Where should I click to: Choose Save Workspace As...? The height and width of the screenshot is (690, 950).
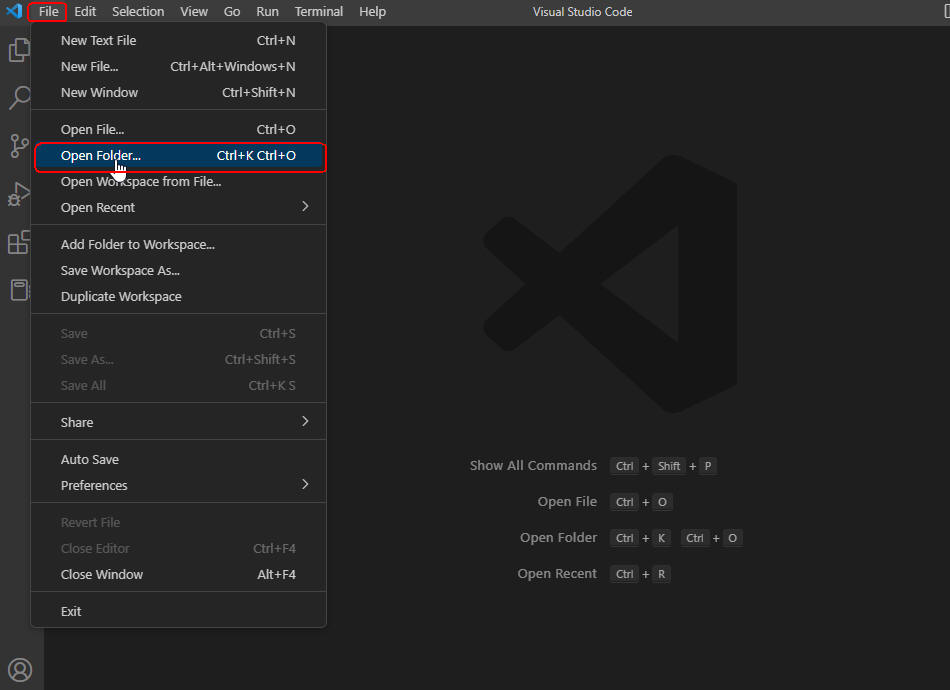(x=179, y=271)
